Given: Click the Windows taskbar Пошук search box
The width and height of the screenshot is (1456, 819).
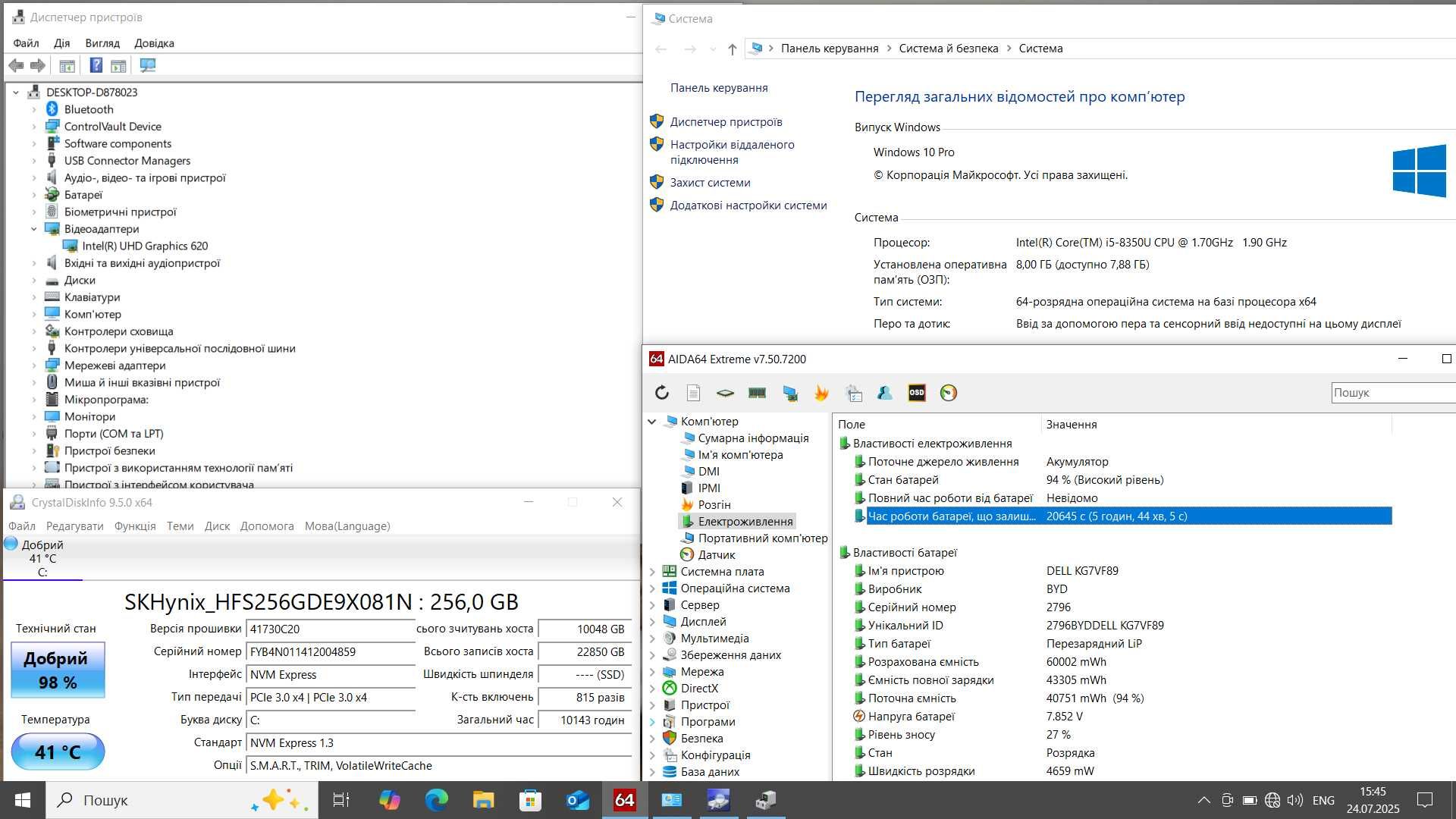Looking at the screenshot, I should point(183,800).
